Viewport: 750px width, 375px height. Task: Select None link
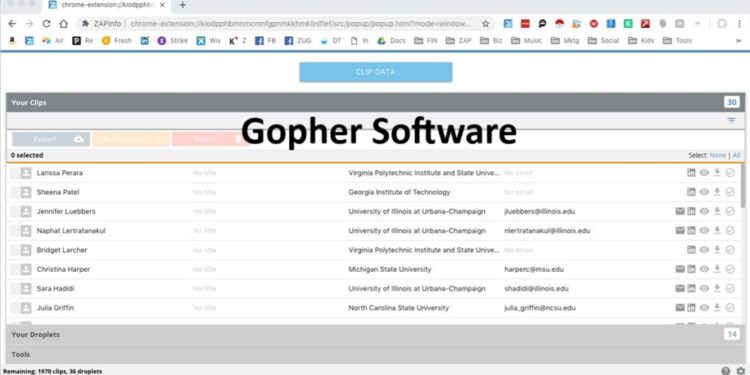pos(717,155)
